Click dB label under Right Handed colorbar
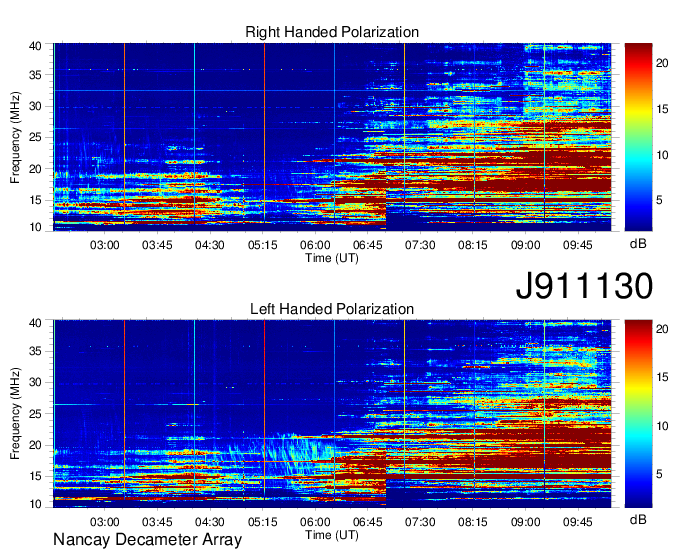The width and height of the screenshot is (680, 552). [638, 244]
